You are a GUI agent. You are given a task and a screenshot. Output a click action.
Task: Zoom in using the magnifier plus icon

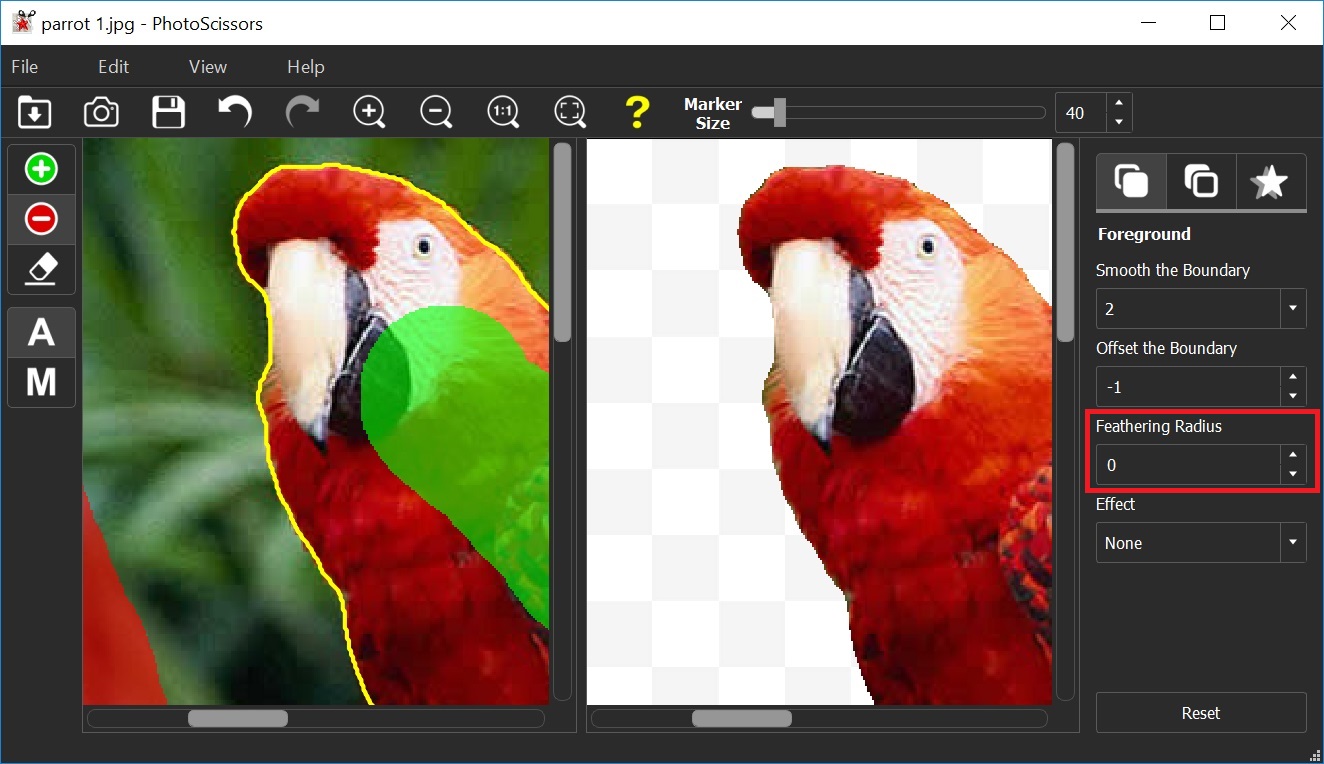[x=369, y=112]
